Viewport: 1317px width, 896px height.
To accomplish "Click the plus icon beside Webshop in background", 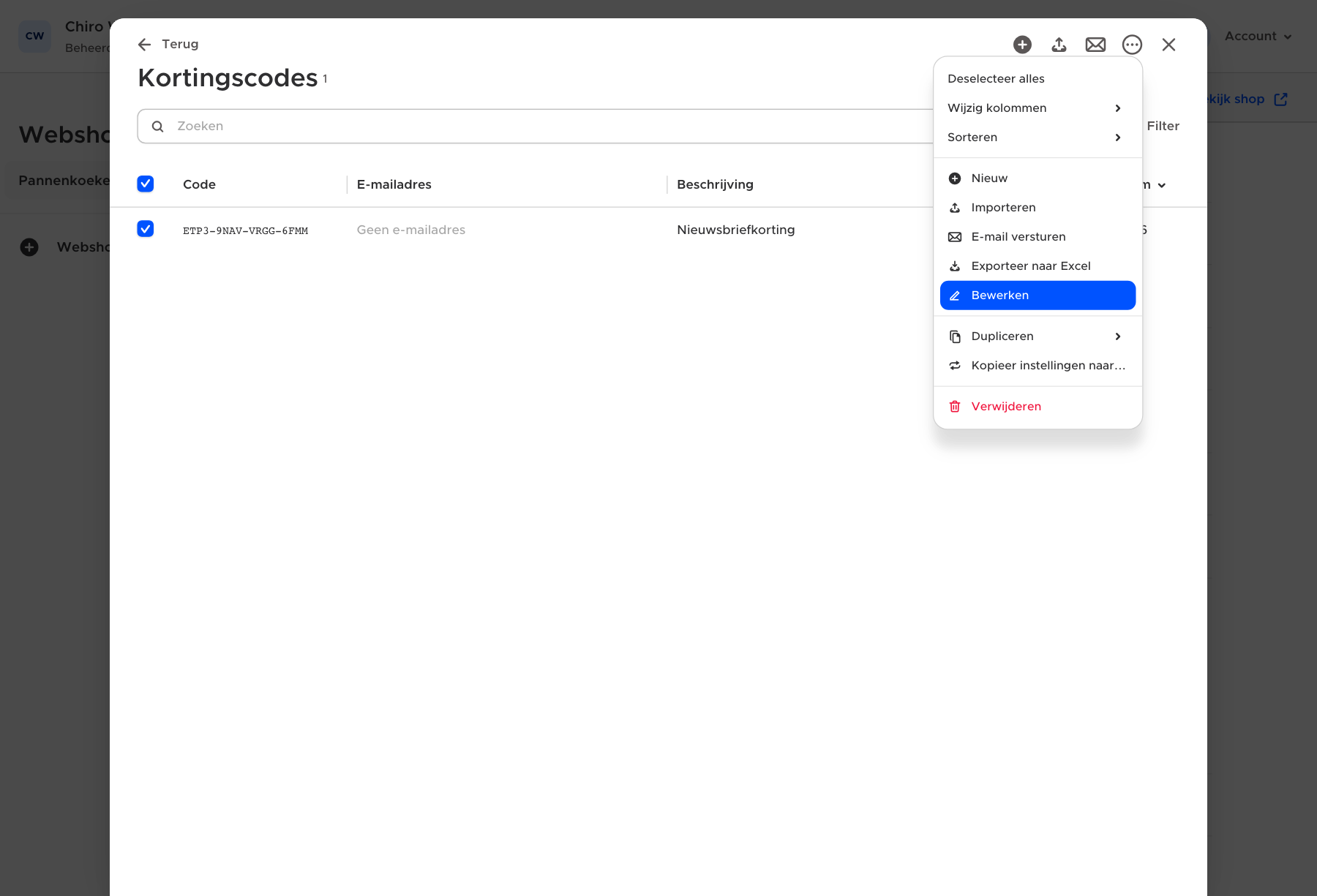I will [29, 247].
